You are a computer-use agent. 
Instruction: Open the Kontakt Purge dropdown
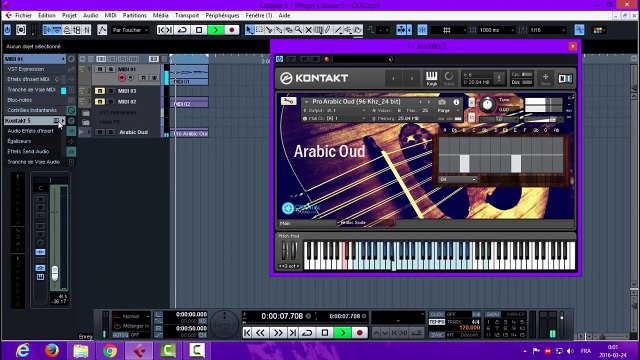coord(447,111)
